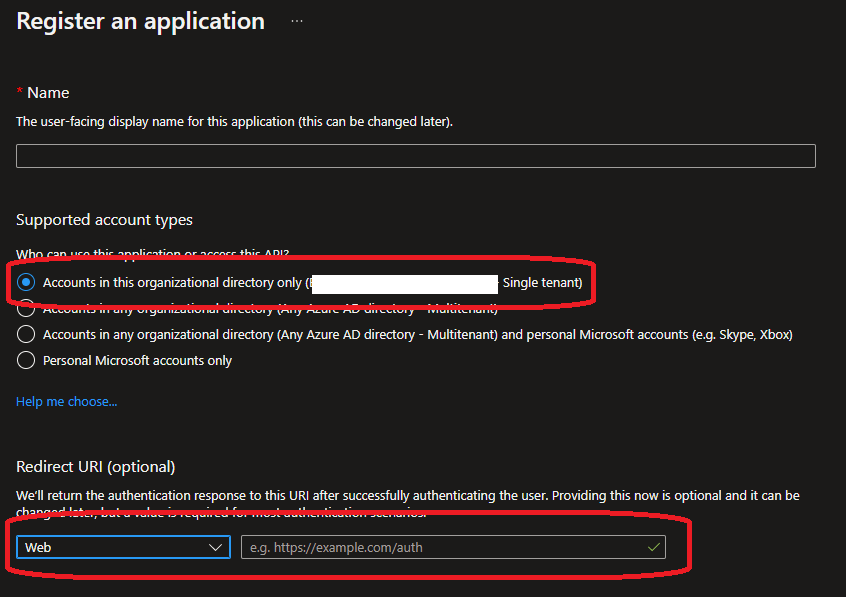Click the Redirect URI input box
The width and height of the screenshot is (846, 597).
pos(440,547)
